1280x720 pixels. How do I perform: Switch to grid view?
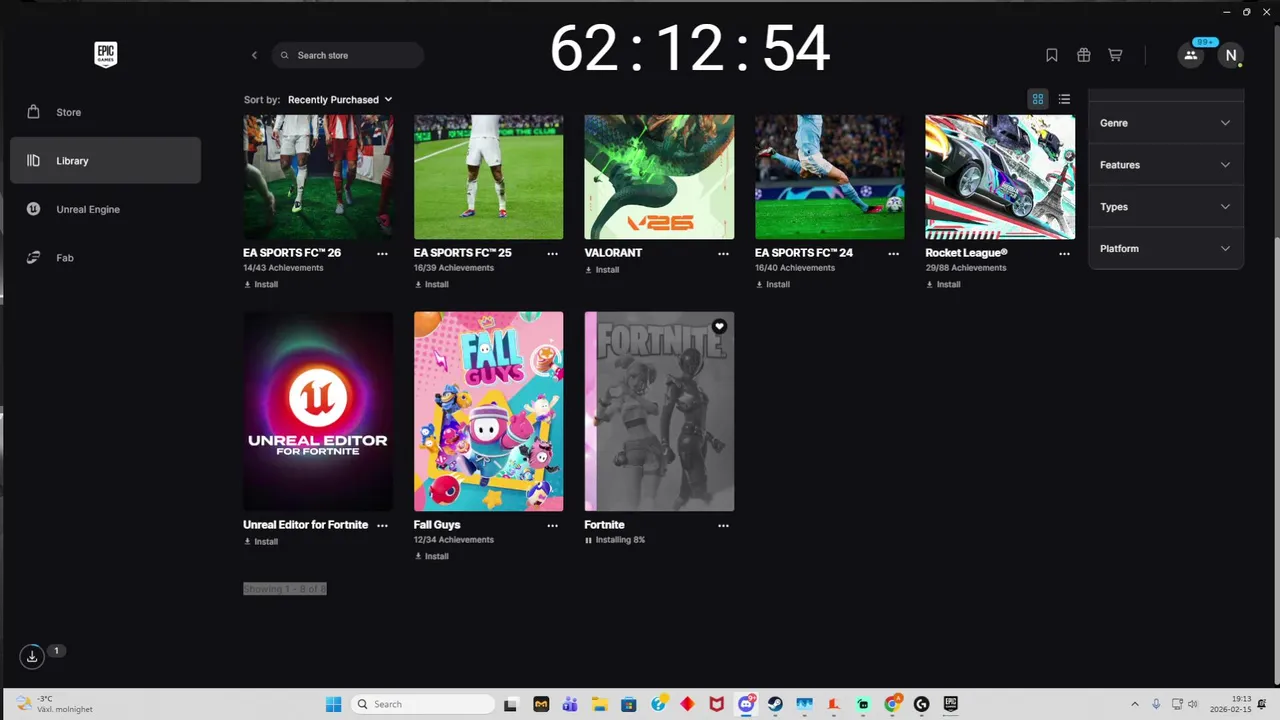pyautogui.click(x=1038, y=99)
